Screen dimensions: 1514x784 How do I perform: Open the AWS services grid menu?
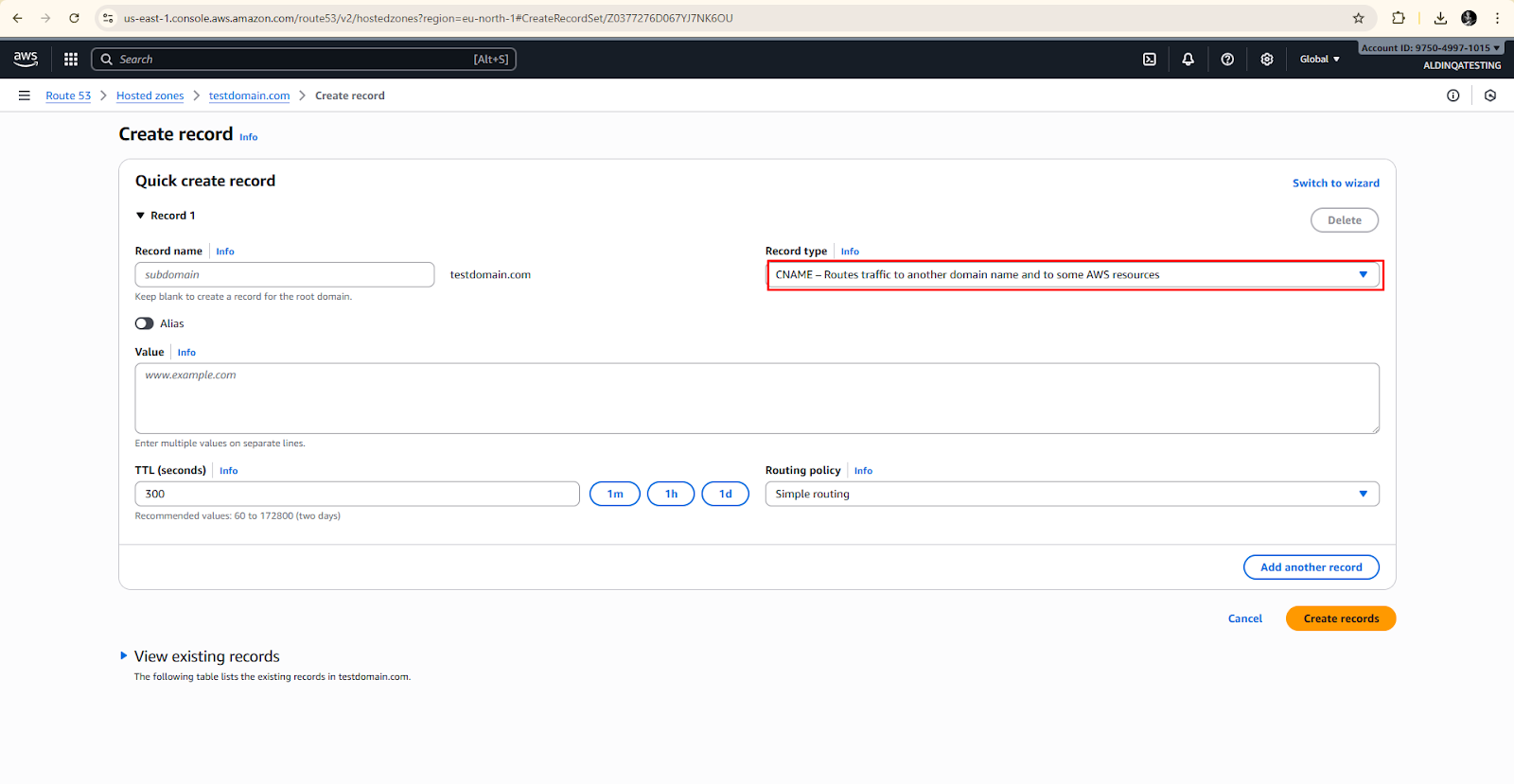point(71,59)
